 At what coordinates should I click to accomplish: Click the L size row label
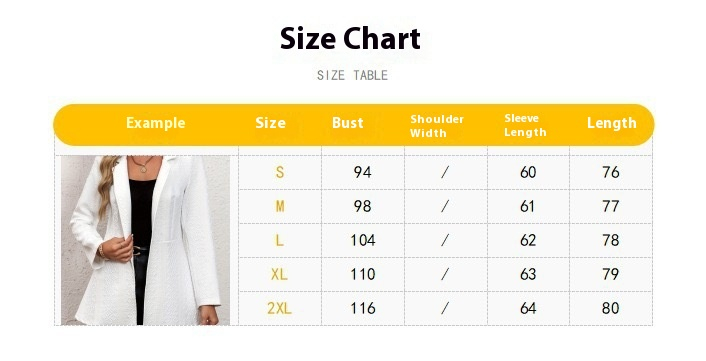coord(280,240)
